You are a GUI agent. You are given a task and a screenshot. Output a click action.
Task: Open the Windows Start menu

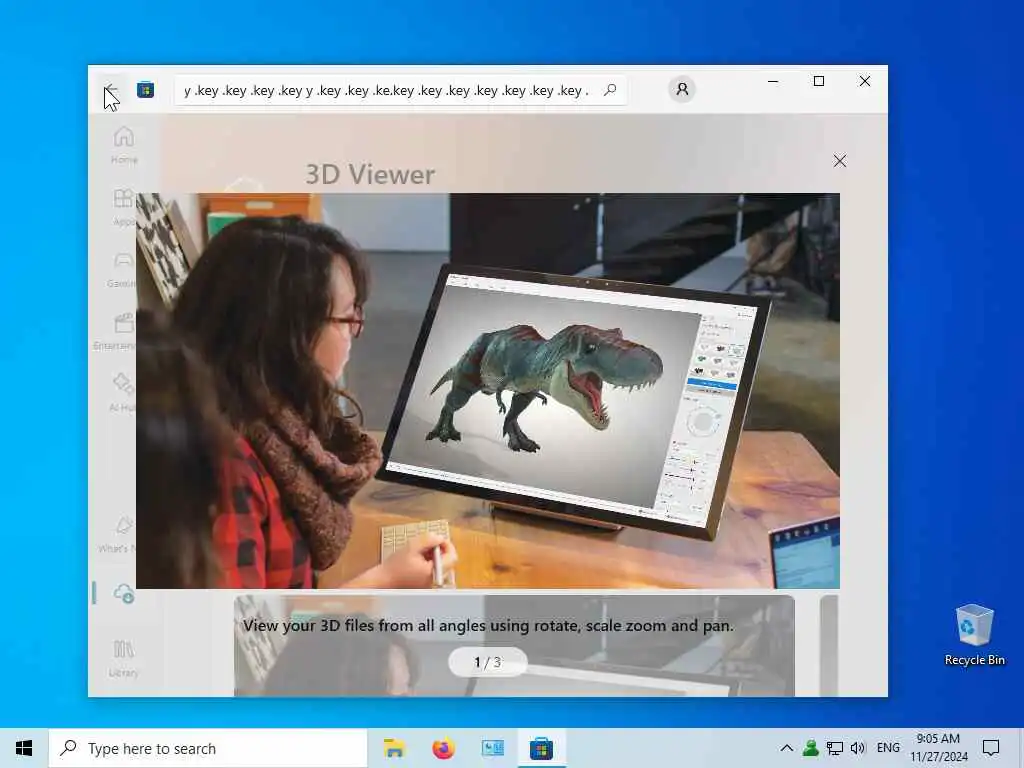point(24,748)
